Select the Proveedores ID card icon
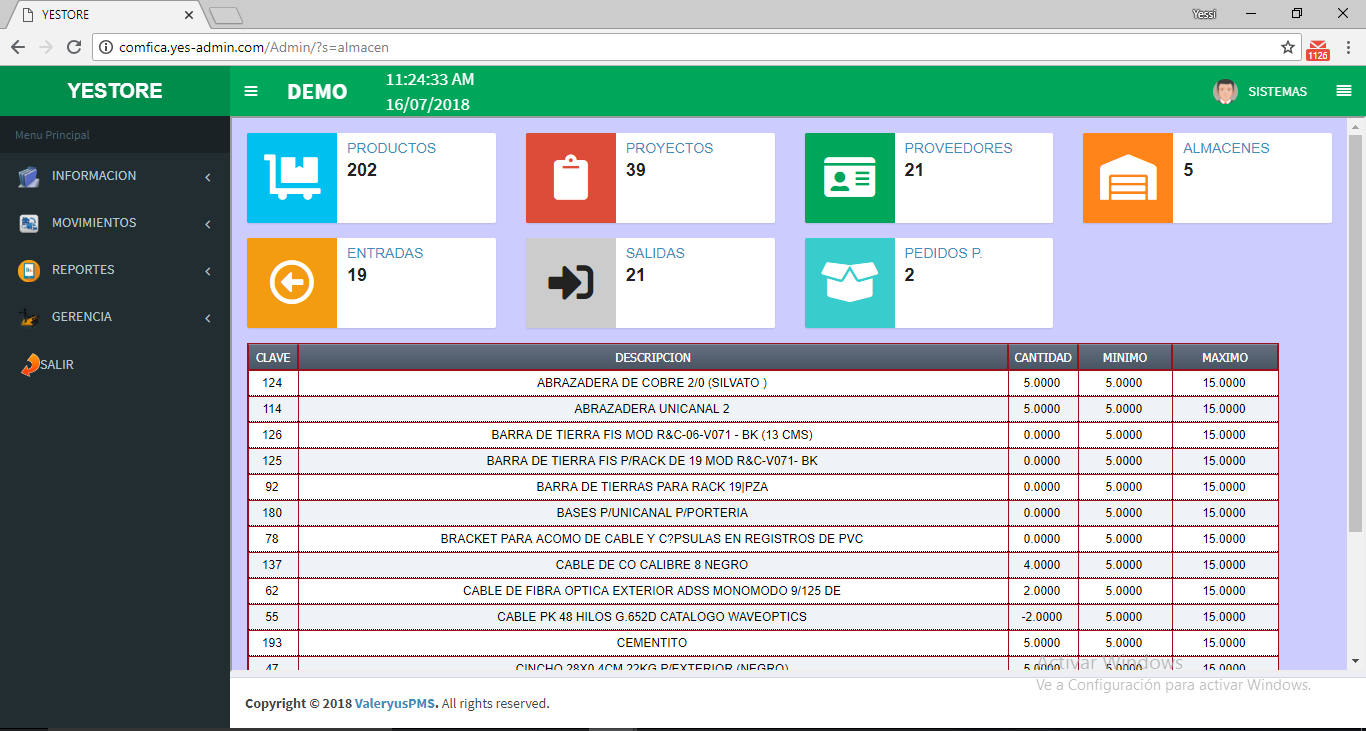 pyautogui.click(x=849, y=178)
